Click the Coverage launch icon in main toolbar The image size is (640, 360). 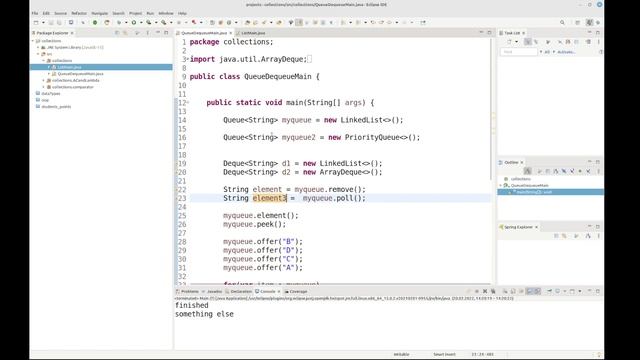click(149, 22)
